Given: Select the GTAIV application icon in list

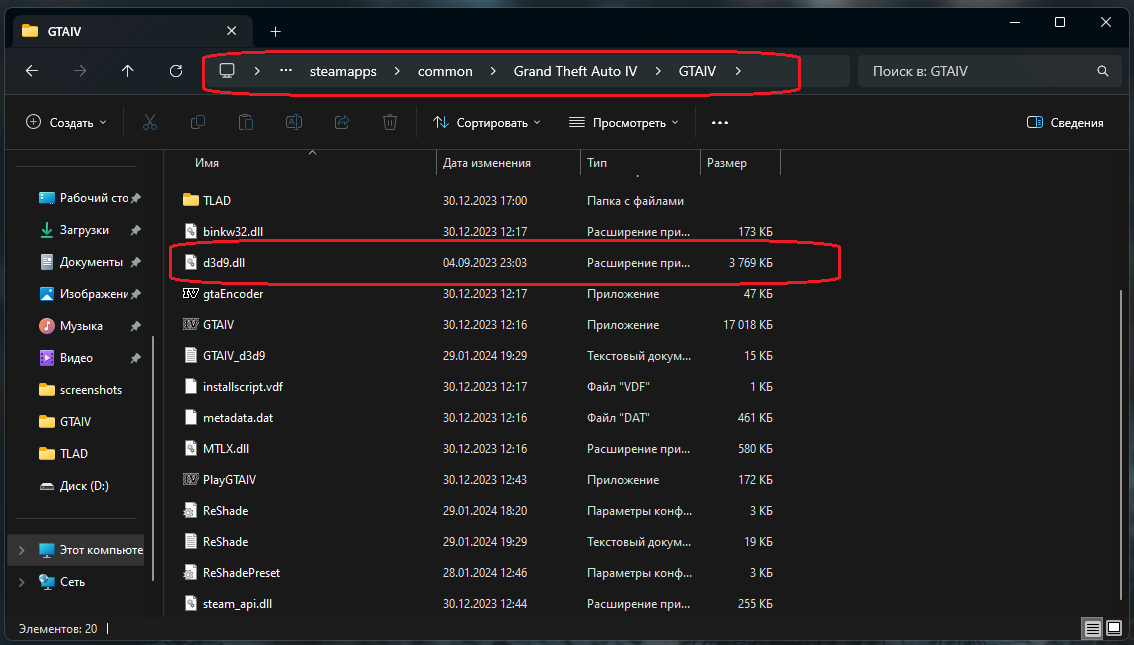Looking at the screenshot, I should pyautogui.click(x=191, y=325).
